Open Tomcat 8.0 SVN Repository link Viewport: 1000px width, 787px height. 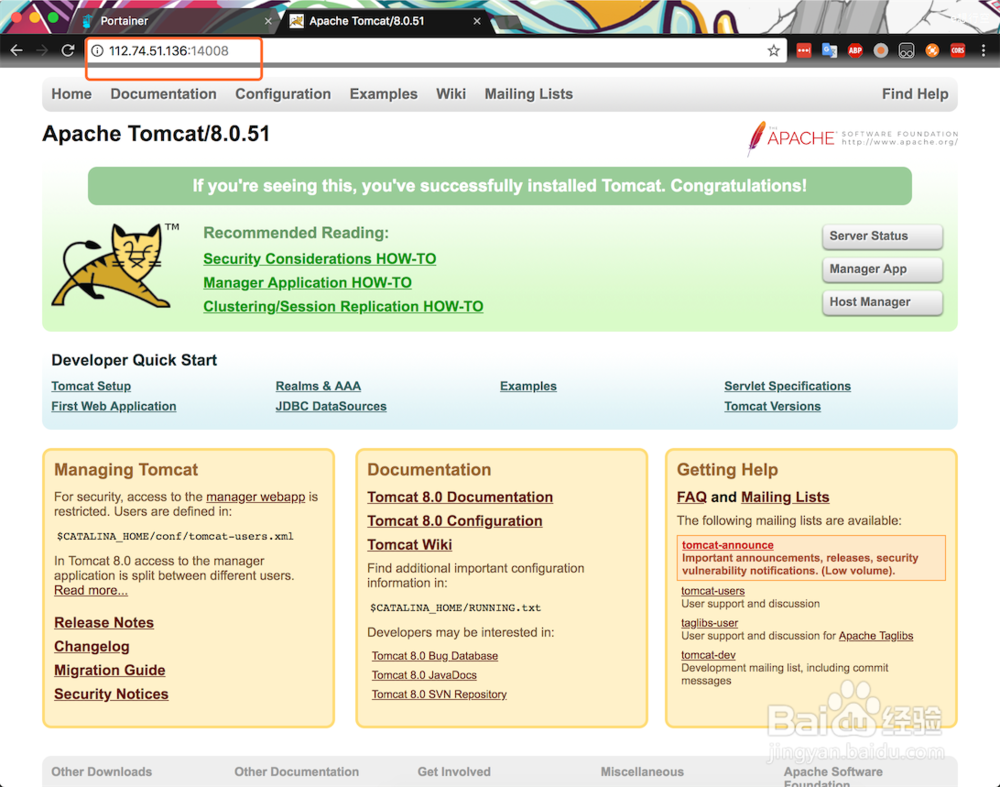[x=439, y=694]
